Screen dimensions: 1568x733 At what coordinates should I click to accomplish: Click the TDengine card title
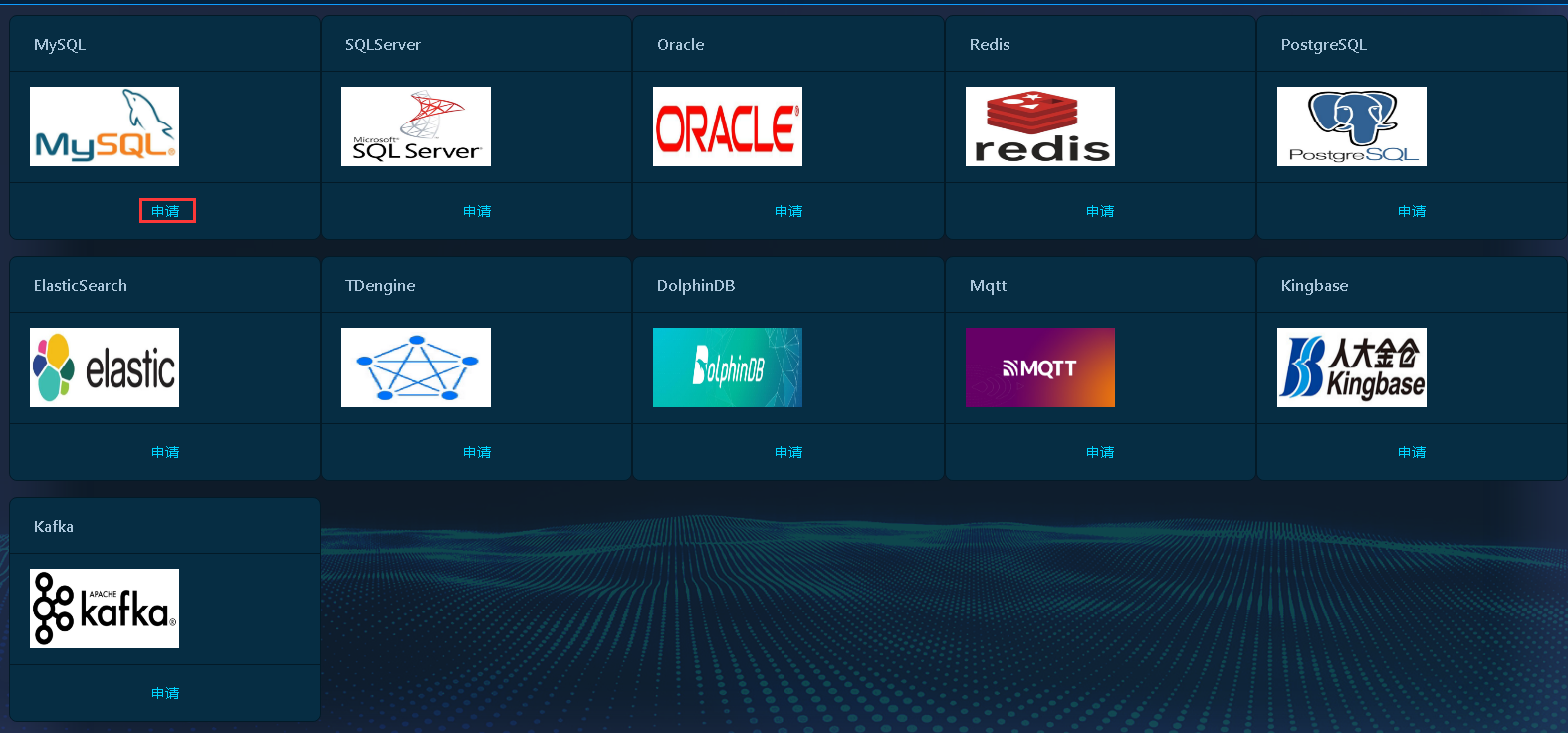click(380, 286)
